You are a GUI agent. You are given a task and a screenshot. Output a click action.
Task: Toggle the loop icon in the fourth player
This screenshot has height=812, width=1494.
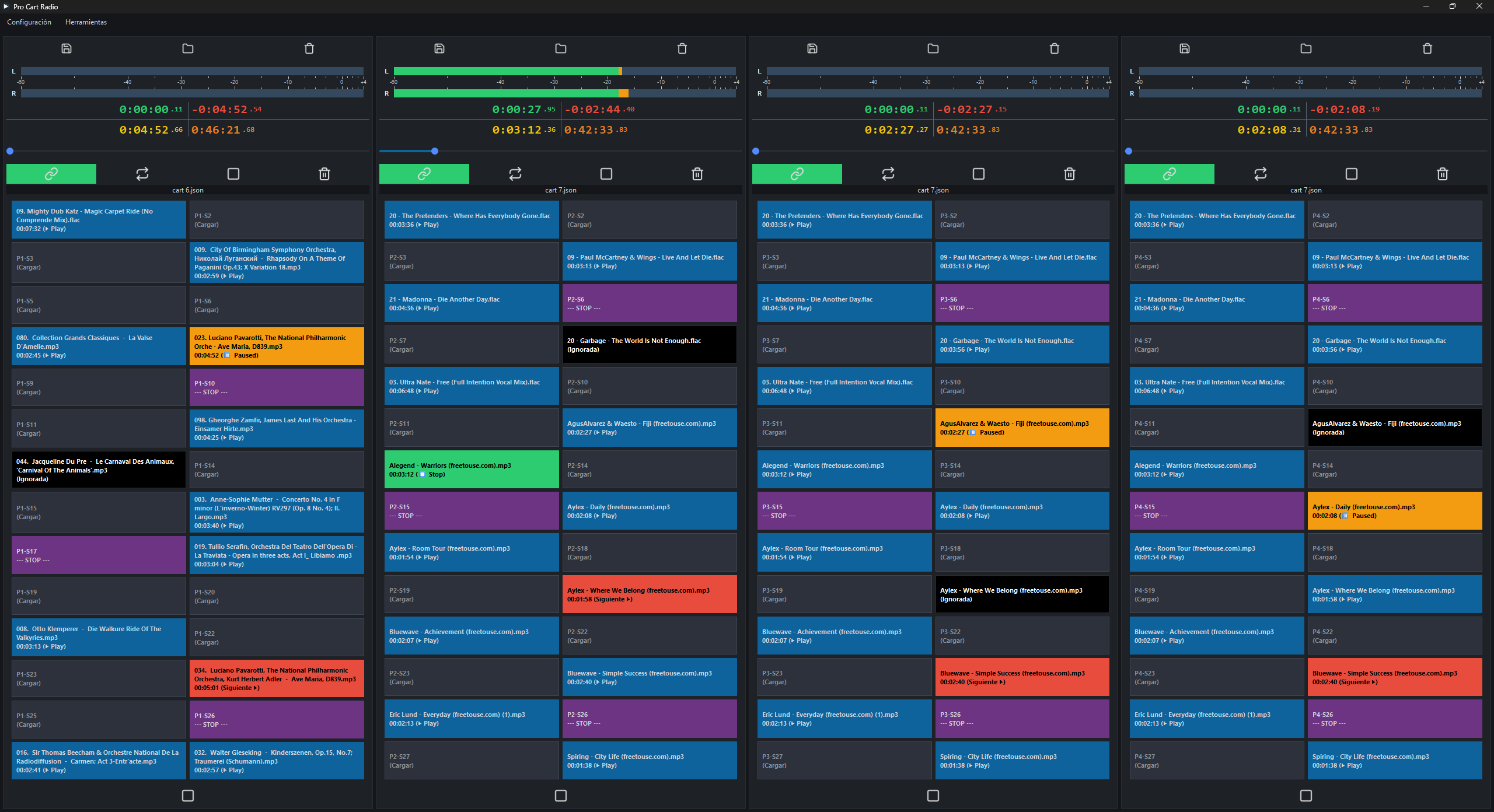[x=1260, y=174]
